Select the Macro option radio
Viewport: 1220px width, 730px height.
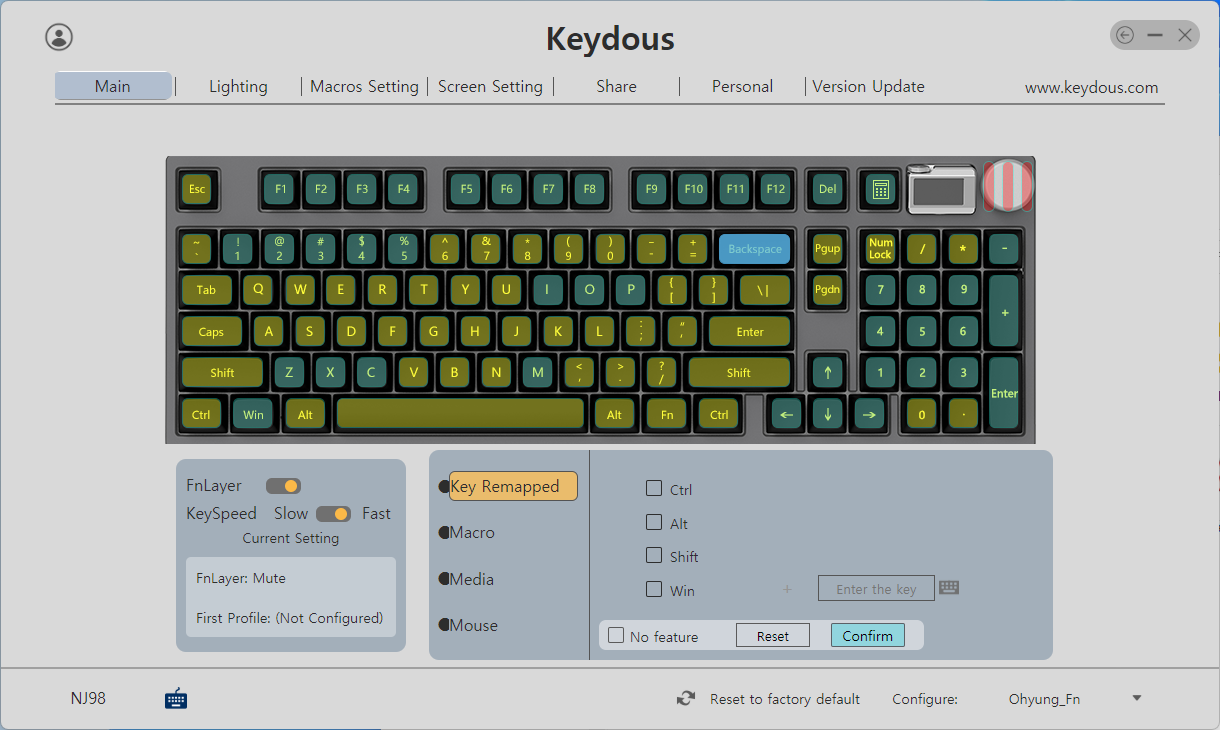coord(444,533)
